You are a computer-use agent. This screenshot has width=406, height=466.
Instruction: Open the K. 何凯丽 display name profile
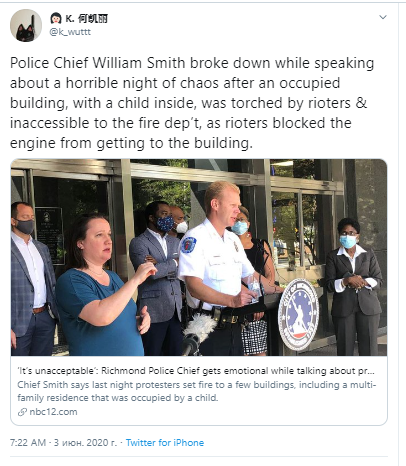[x=86, y=19]
